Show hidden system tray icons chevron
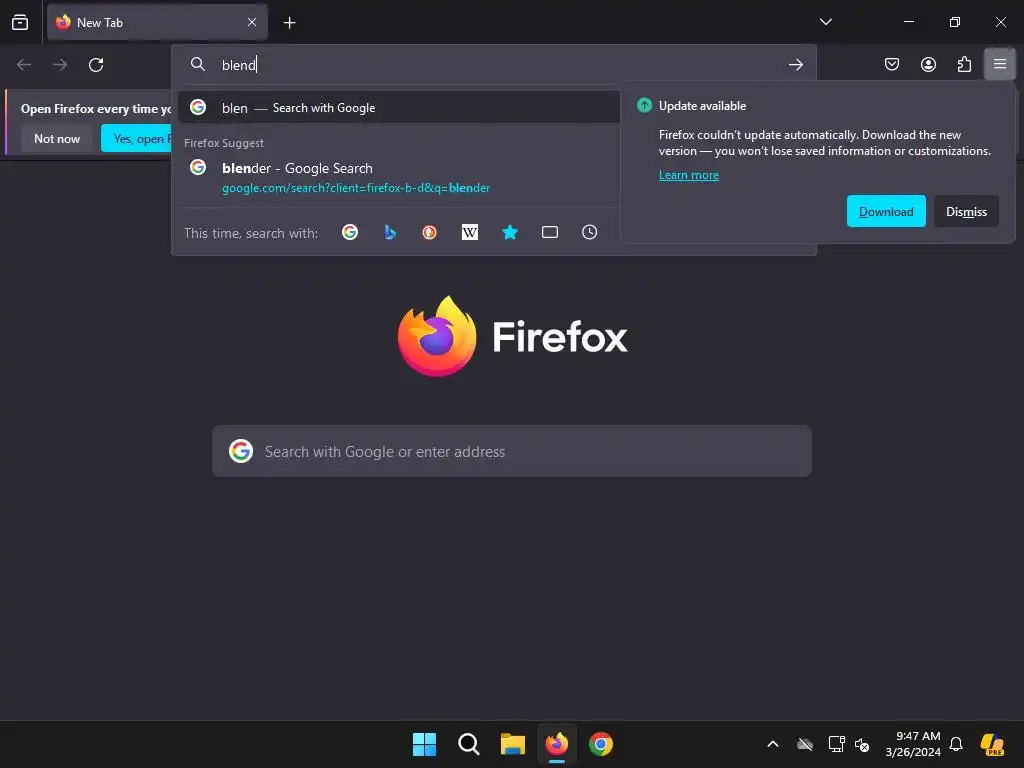 coord(773,744)
